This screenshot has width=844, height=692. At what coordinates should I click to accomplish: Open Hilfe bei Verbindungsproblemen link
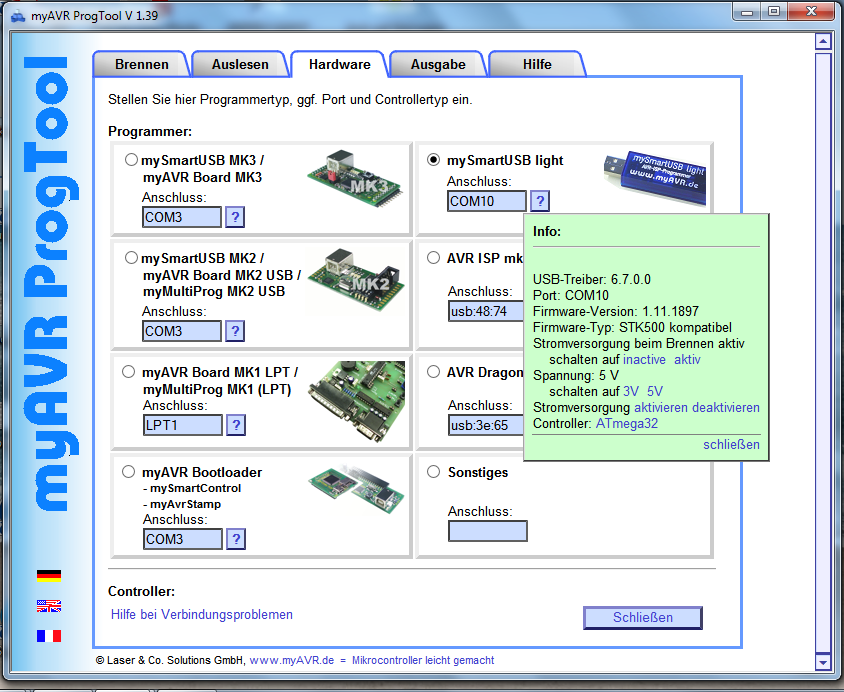click(x=202, y=615)
